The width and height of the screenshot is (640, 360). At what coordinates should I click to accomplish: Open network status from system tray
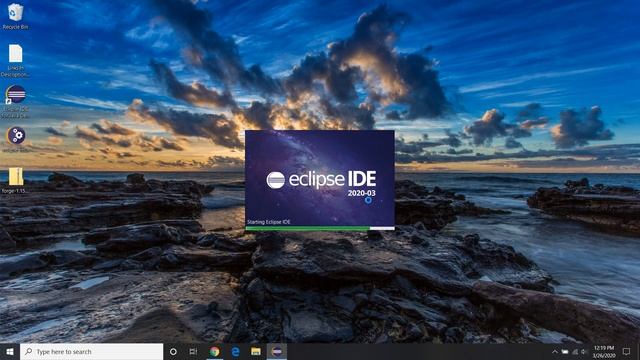click(575, 352)
